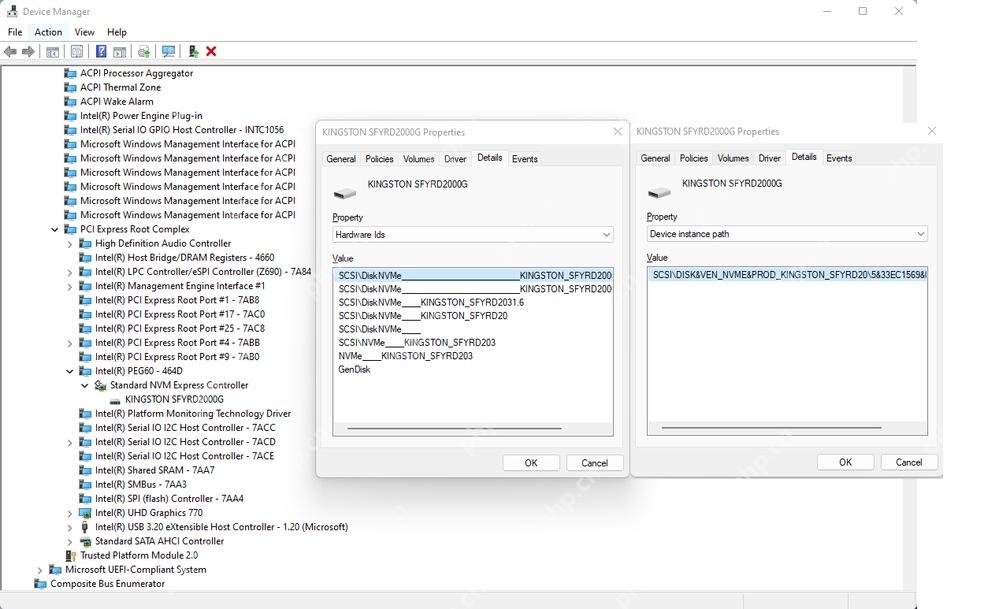This screenshot has width=999, height=609.
Task: Expand the Microsoft UEFI-Compliant System node
Action: coord(40,570)
